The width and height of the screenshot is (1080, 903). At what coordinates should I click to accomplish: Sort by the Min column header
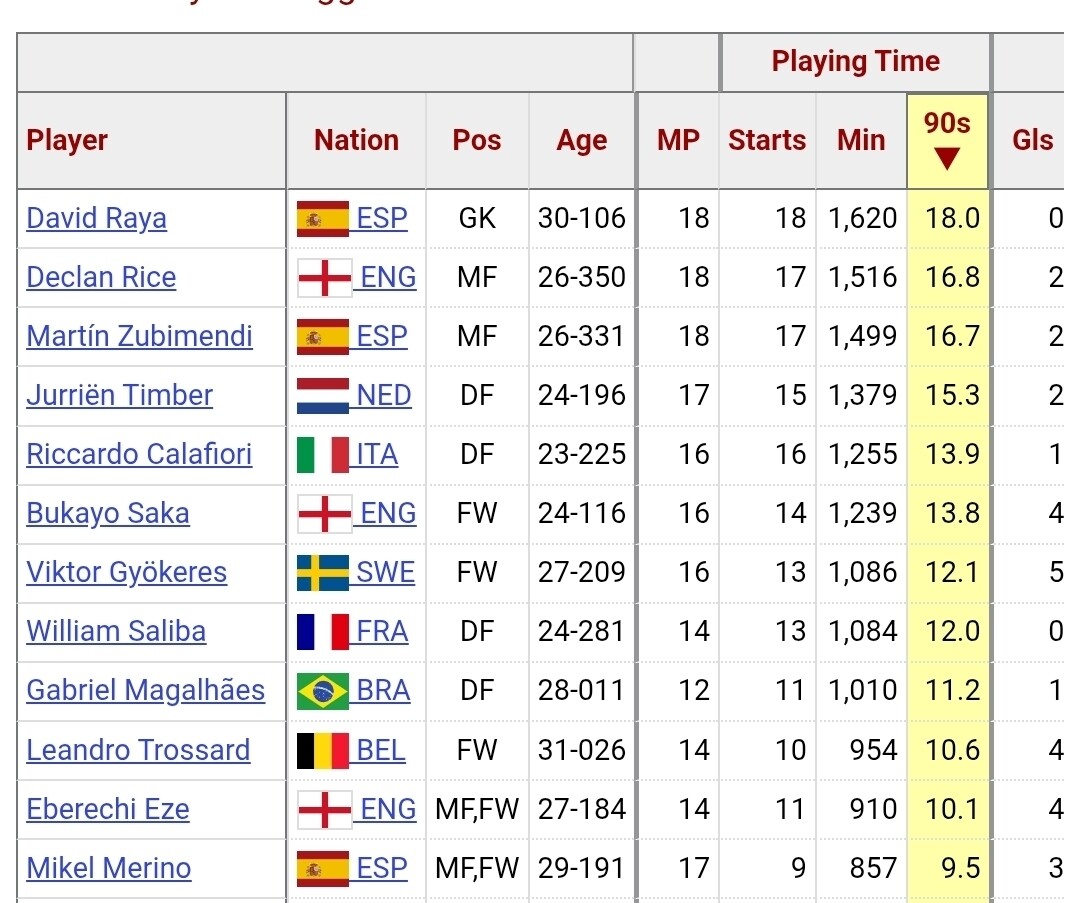coord(861,141)
